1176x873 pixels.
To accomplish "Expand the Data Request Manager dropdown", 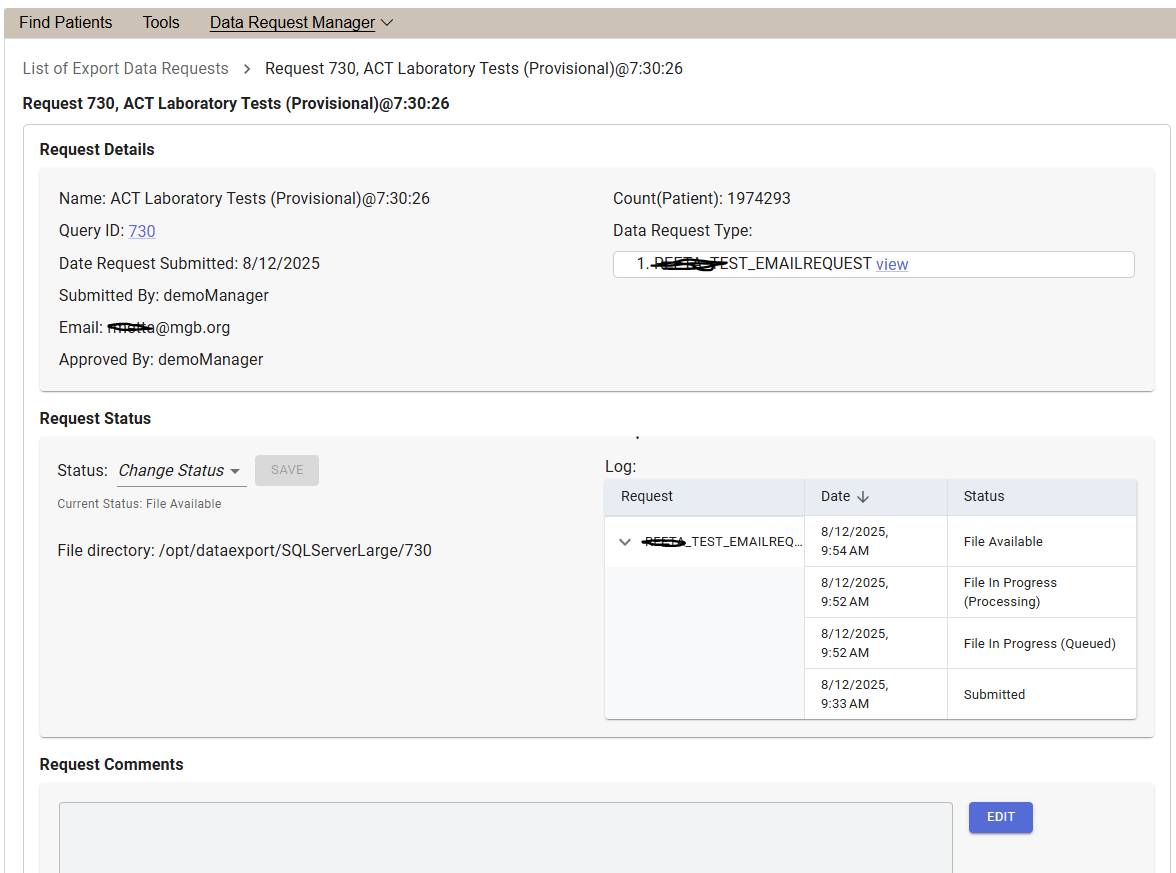I will [301, 22].
